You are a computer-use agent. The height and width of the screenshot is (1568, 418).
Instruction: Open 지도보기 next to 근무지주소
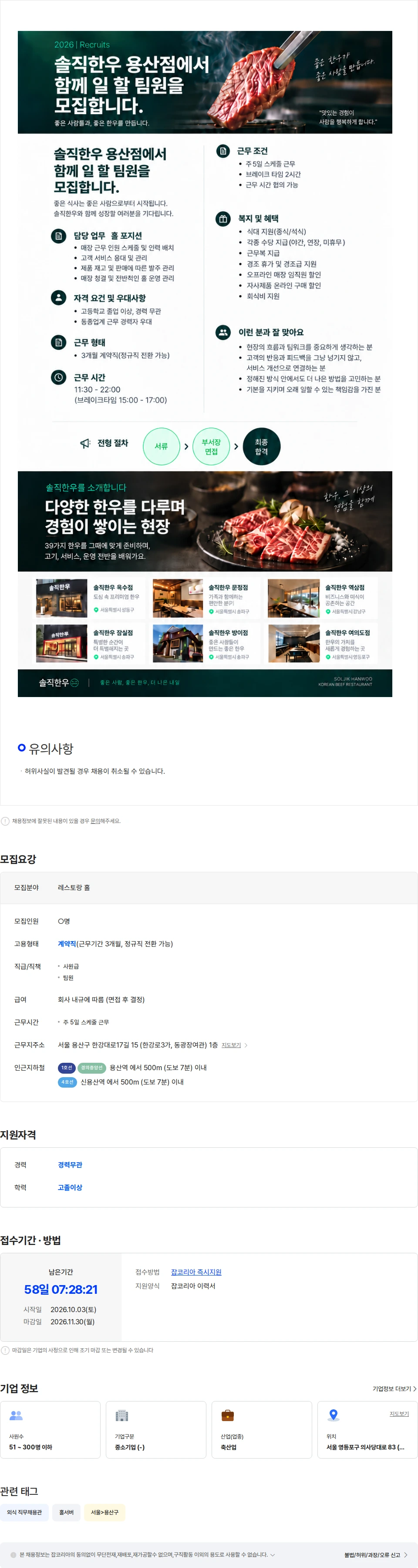pyautogui.click(x=231, y=1045)
